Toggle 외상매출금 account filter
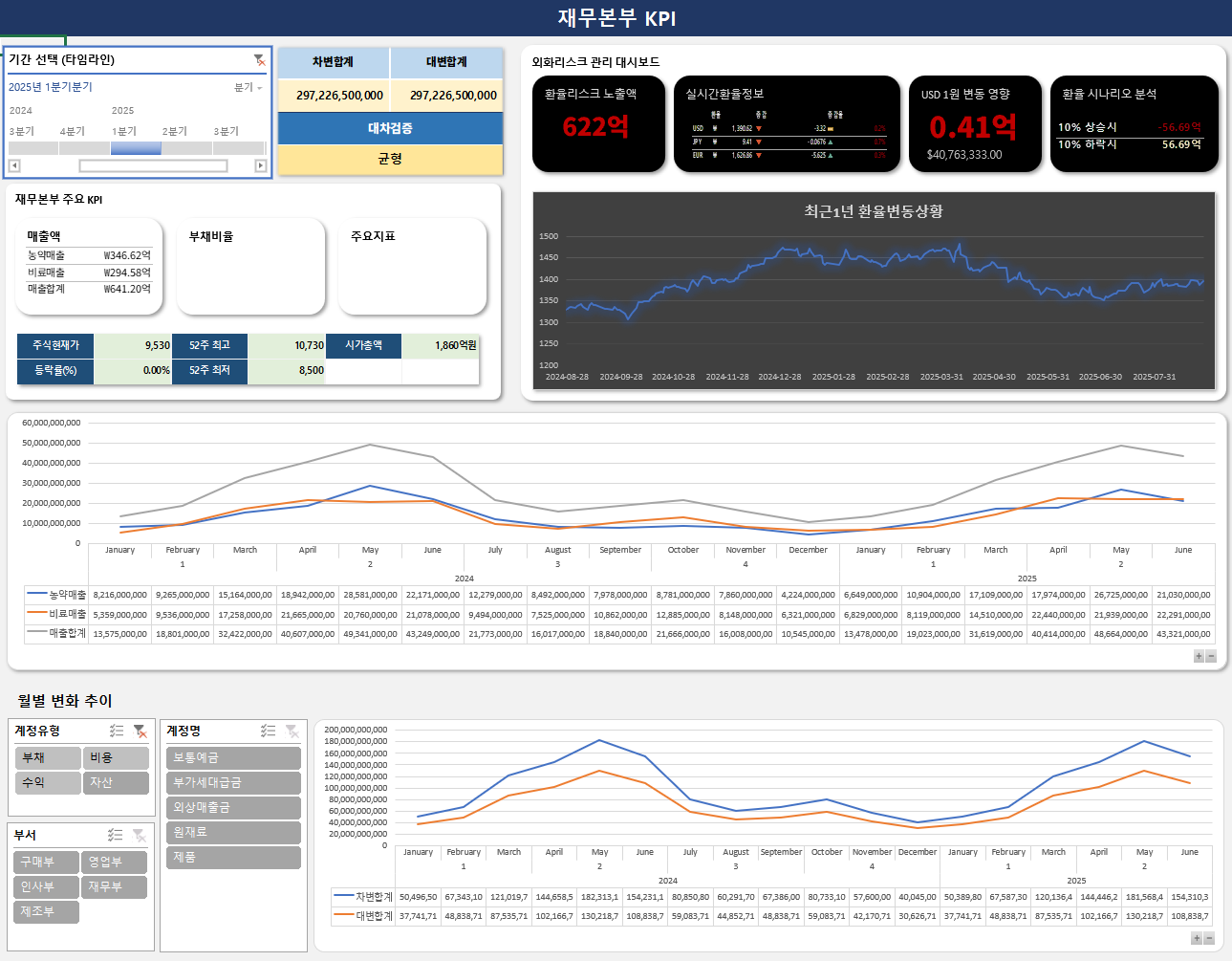Image resolution: width=1232 pixels, height=961 pixels. (233, 807)
